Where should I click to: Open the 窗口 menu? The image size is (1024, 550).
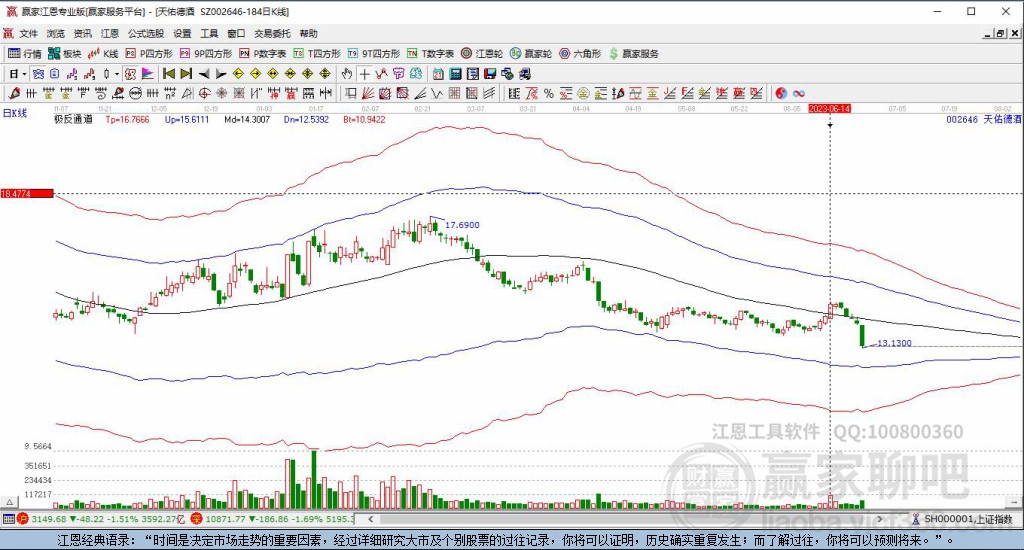click(x=236, y=33)
